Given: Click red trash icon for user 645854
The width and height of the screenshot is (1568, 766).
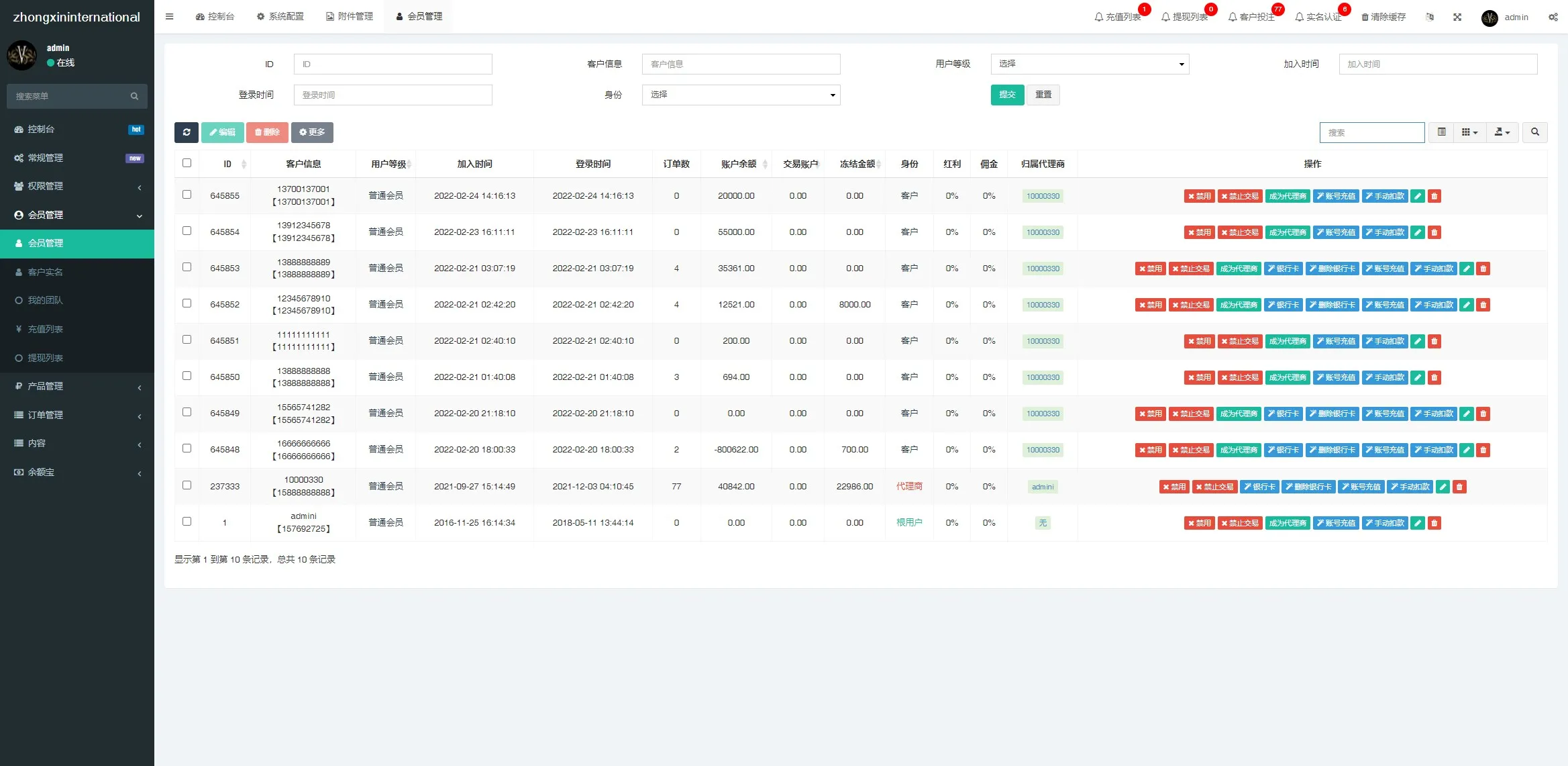Looking at the screenshot, I should click(x=1434, y=232).
